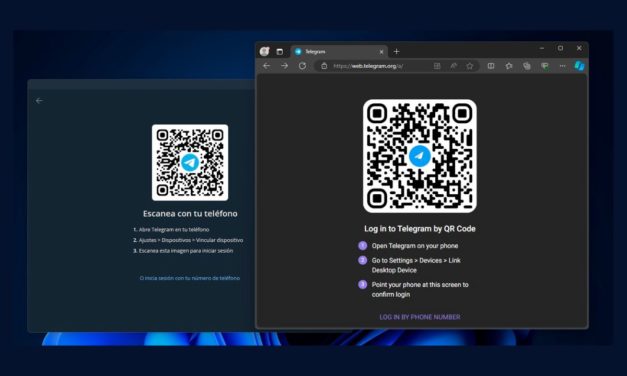
Task: Click the read aloud icon
Action: pyautogui.click(x=453, y=66)
